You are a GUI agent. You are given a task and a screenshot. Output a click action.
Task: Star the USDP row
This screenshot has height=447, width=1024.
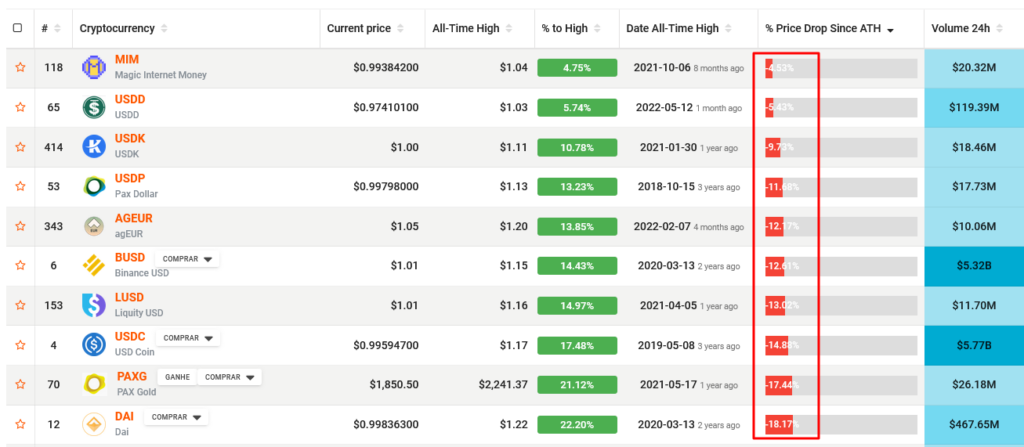(20, 186)
